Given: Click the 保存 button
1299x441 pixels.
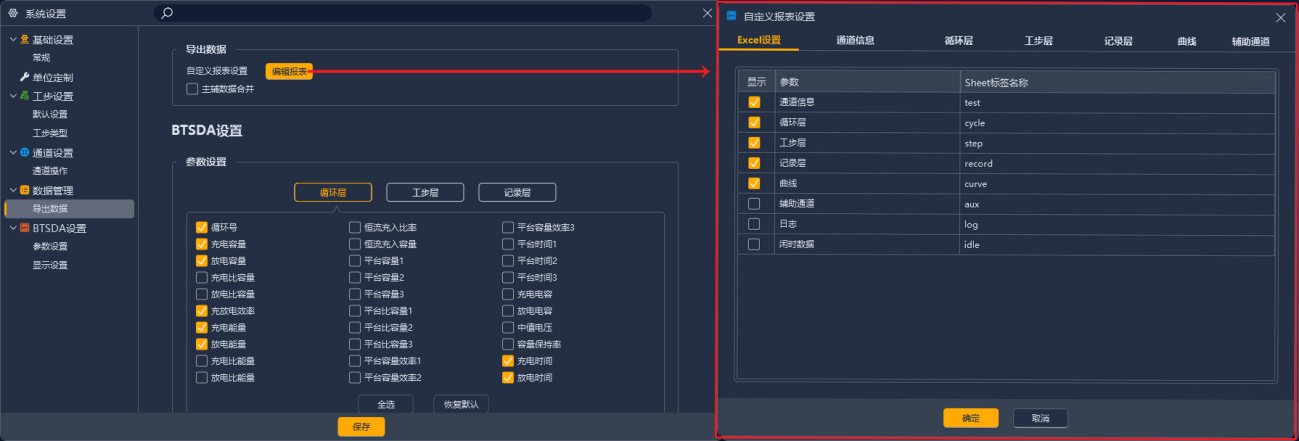Looking at the screenshot, I should coord(361,427).
